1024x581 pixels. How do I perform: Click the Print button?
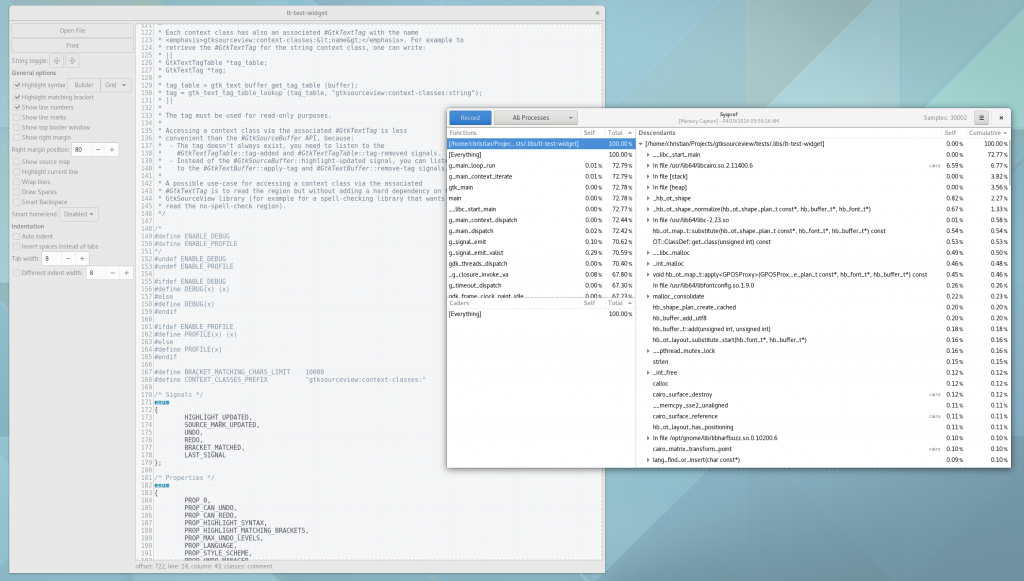pos(72,46)
